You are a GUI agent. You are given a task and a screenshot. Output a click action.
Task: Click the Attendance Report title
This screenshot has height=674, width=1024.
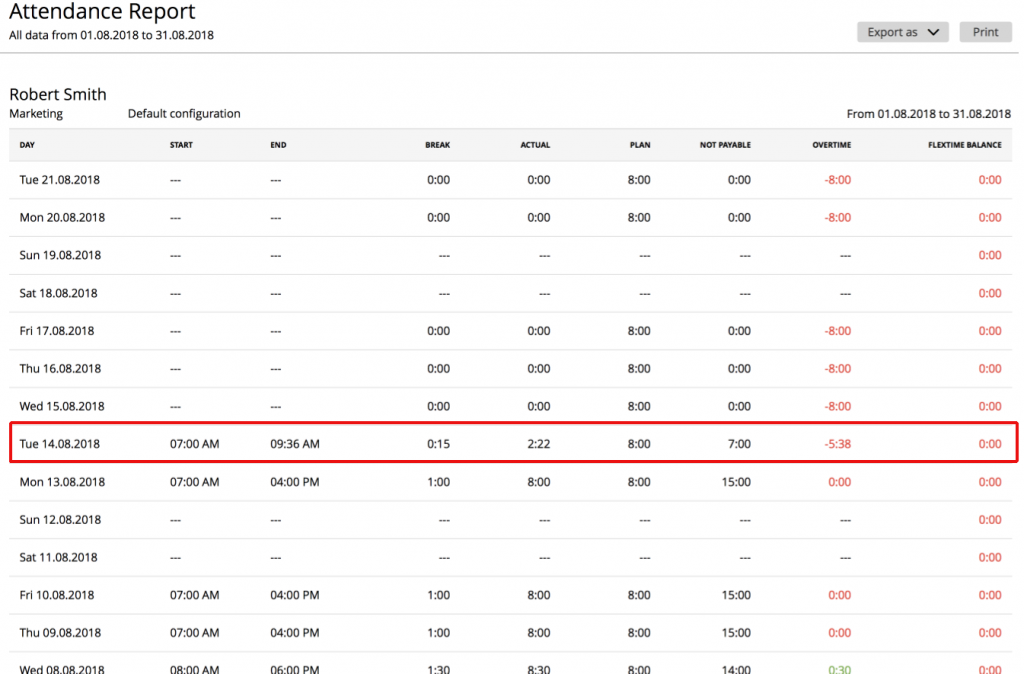[x=102, y=11]
